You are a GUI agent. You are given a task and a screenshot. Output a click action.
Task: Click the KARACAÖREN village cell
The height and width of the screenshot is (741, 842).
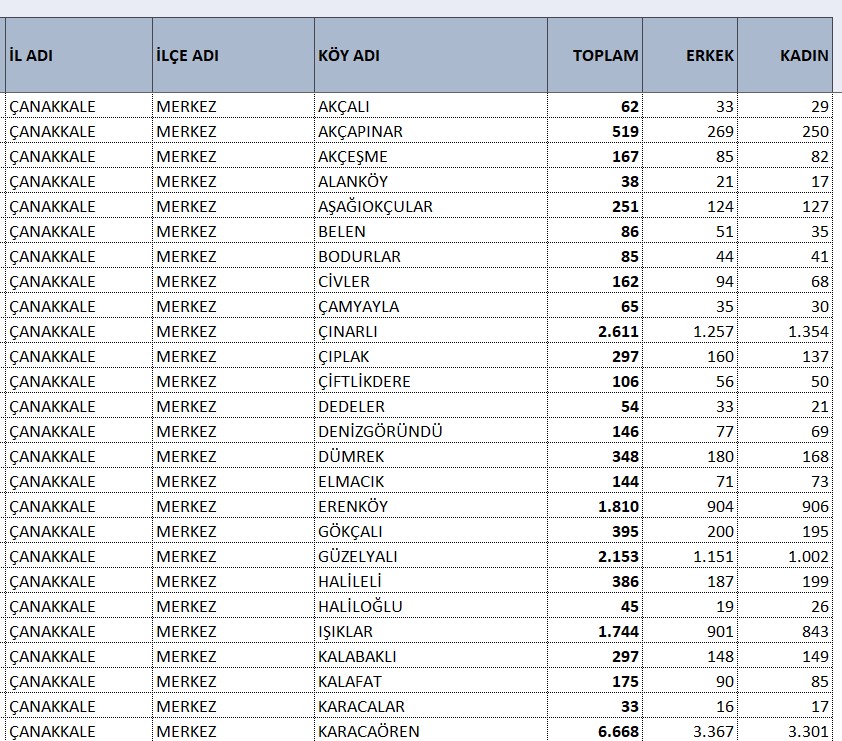pos(368,731)
